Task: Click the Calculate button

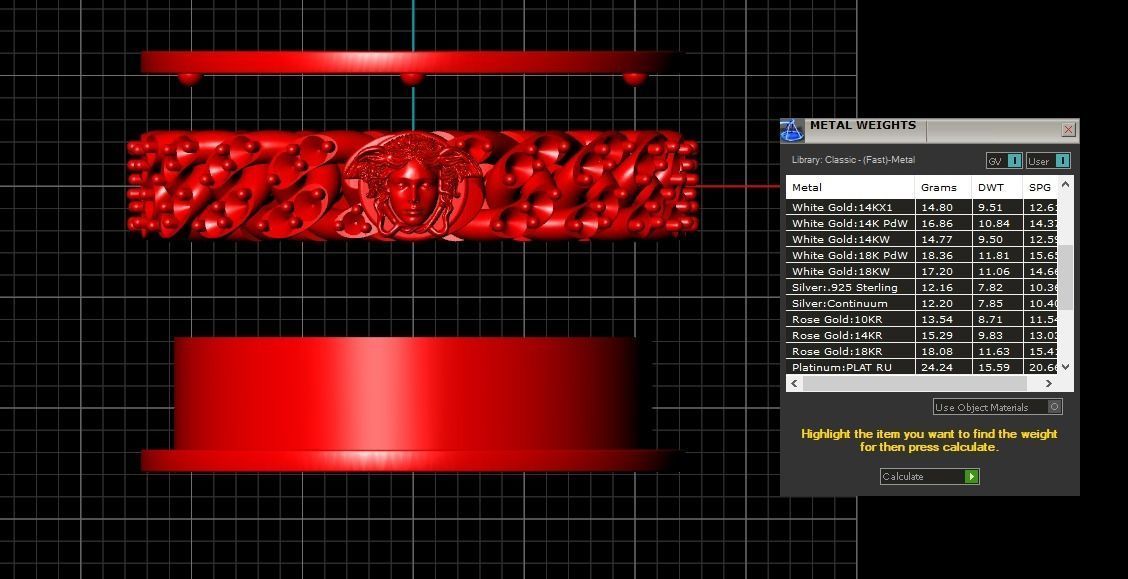Action: coord(929,476)
